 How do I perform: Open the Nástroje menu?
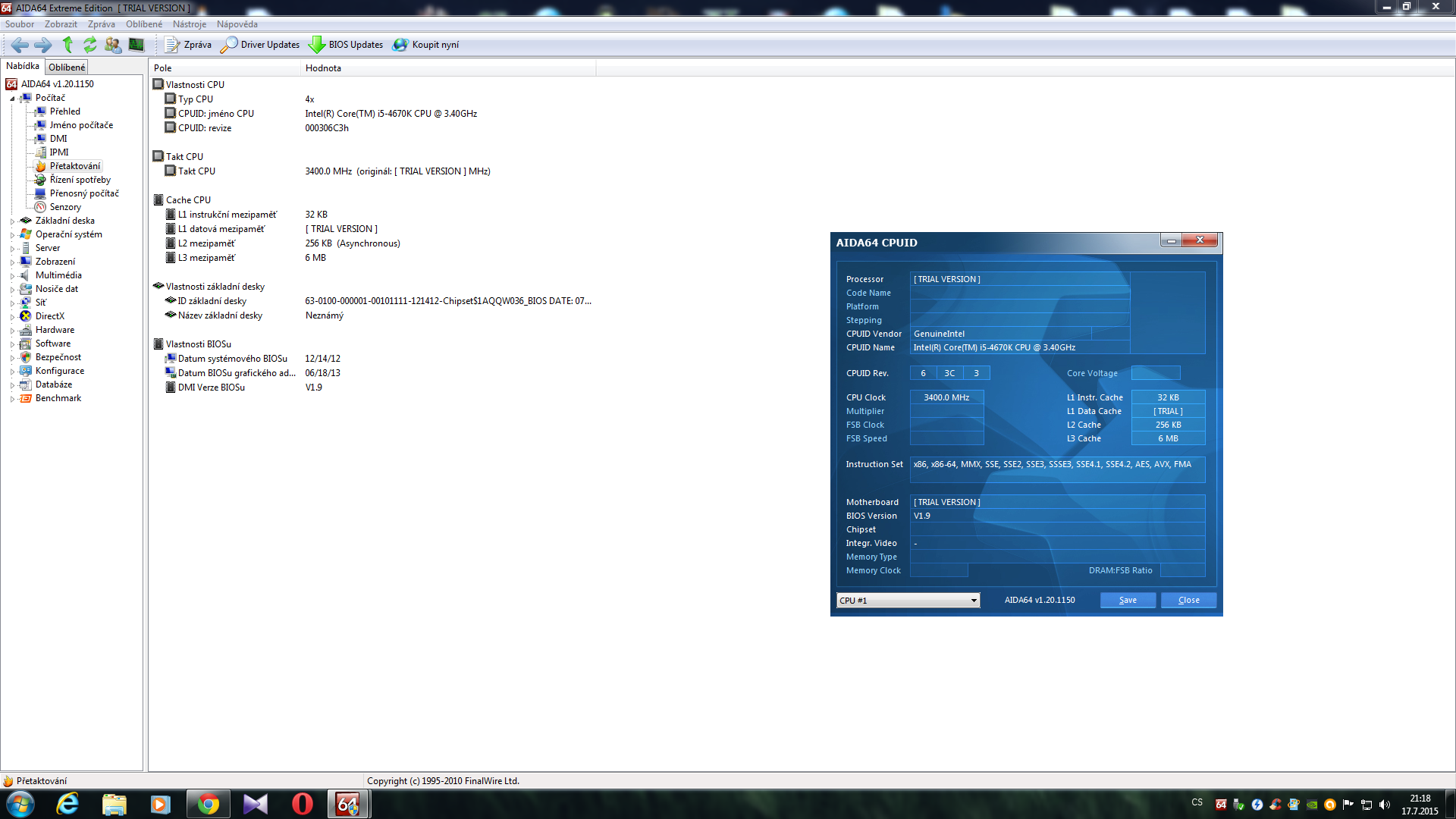click(x=189, y=24)
